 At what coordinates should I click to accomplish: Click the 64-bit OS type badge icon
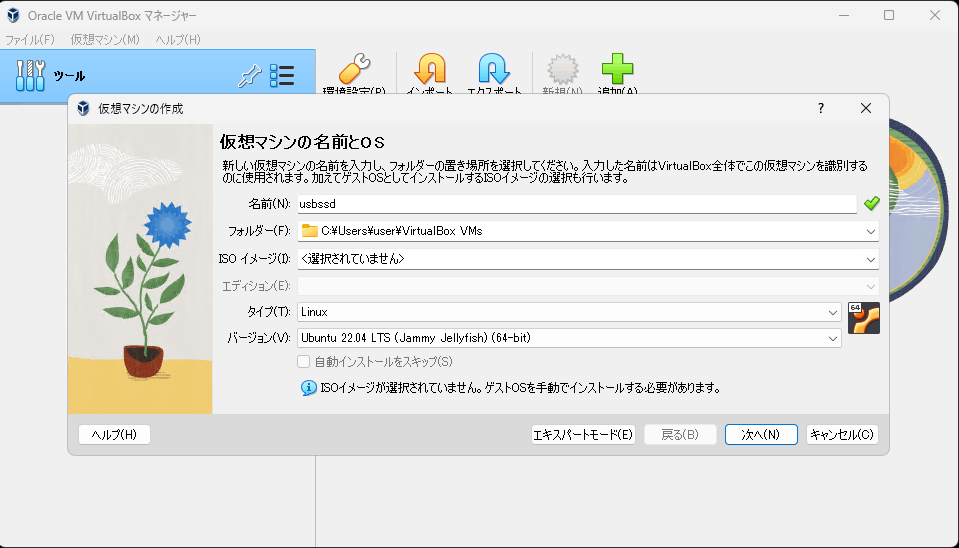[864, 317]
